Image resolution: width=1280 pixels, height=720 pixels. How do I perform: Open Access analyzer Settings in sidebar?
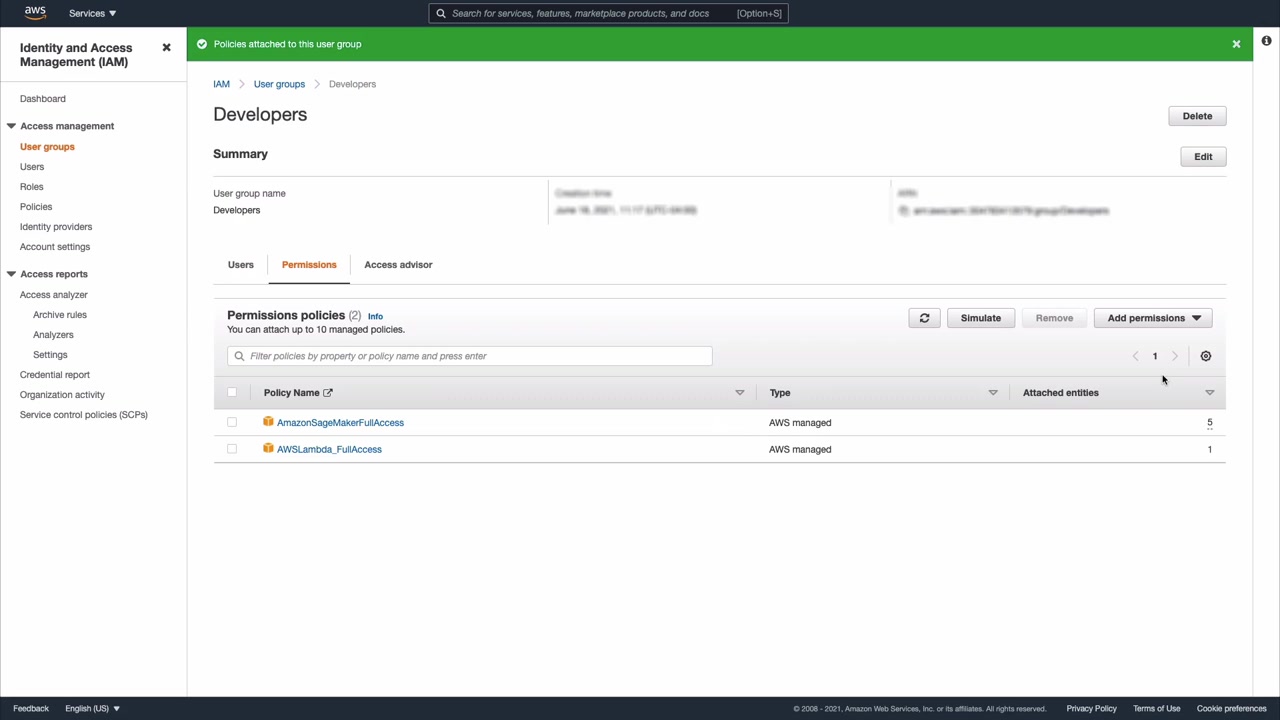tap(50, 355)
